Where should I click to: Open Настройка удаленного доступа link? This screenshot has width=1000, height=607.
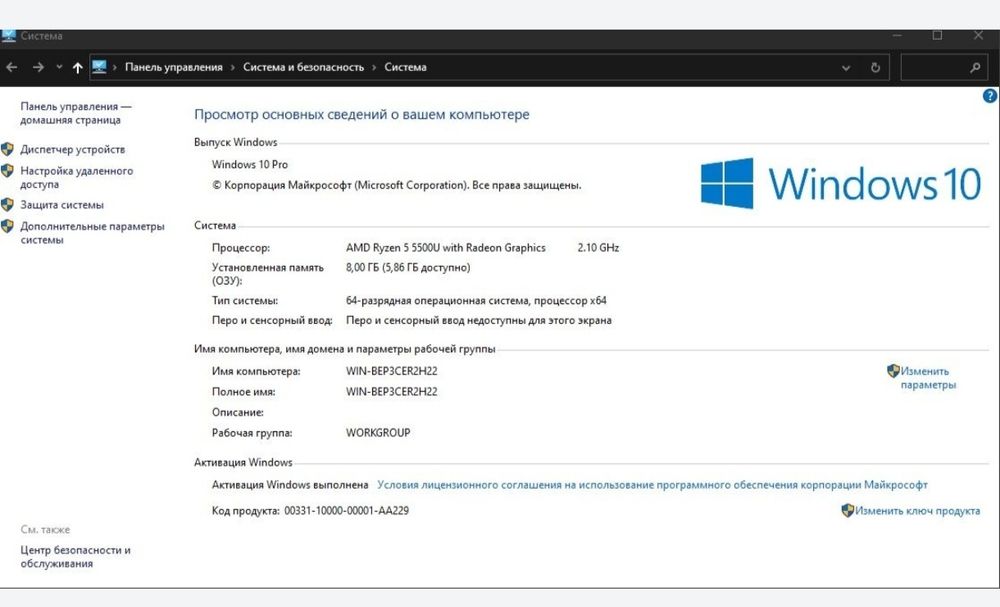coord(77,177)
